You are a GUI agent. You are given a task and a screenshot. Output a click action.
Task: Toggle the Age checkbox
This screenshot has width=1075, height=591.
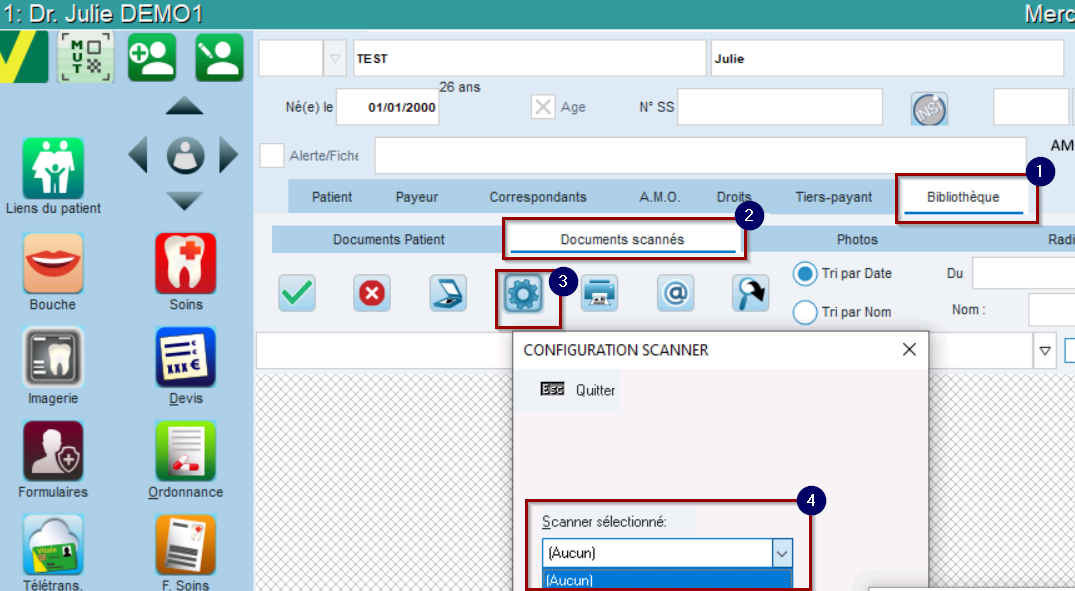(x=543, y=107)
